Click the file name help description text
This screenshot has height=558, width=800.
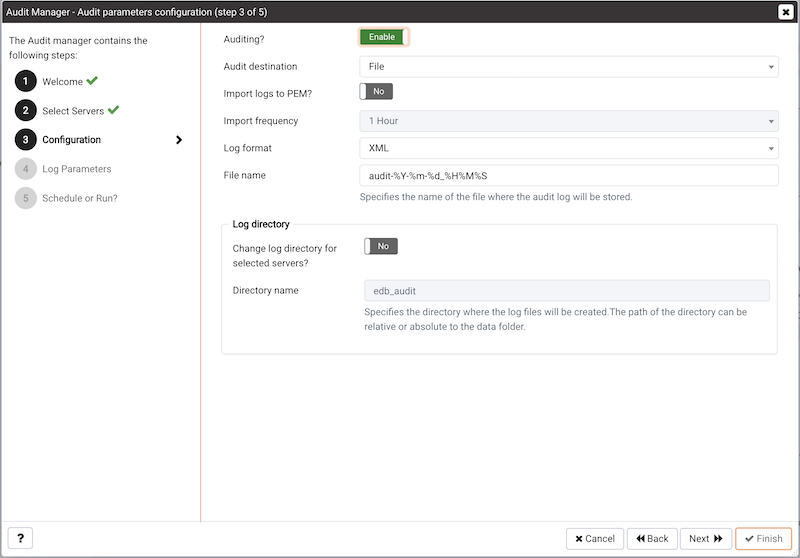[x=496, y=197]
